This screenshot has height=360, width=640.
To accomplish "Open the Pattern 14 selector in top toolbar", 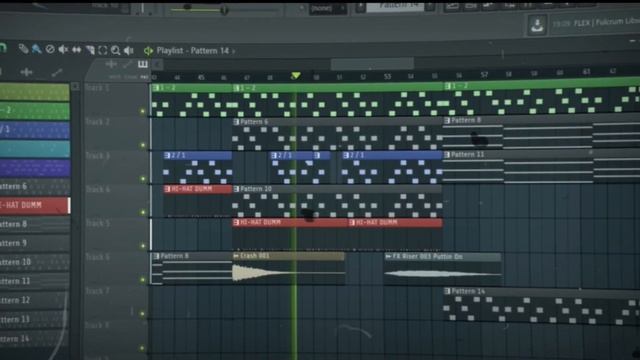I will (x=395, y=6).
